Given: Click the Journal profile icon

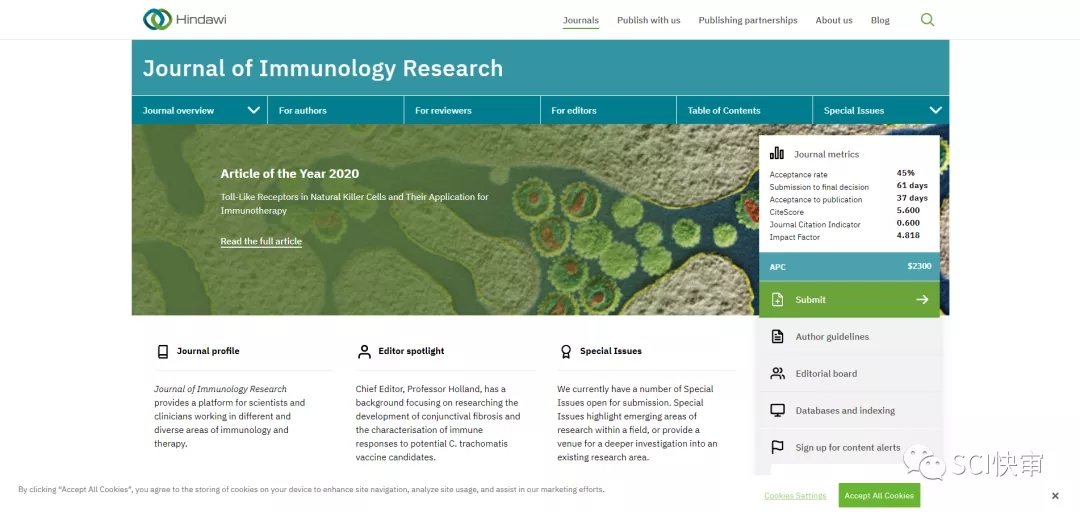Looking at the screenshot, I should click(x=163, y=352).
